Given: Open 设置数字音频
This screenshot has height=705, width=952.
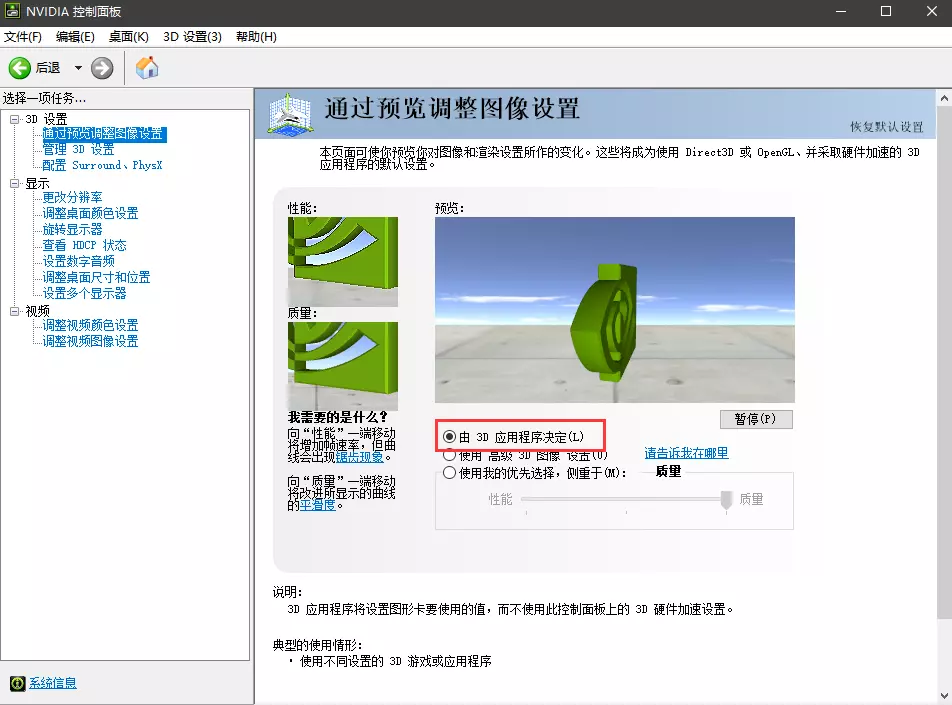Looking at the screenshot, I should (78, 261).
